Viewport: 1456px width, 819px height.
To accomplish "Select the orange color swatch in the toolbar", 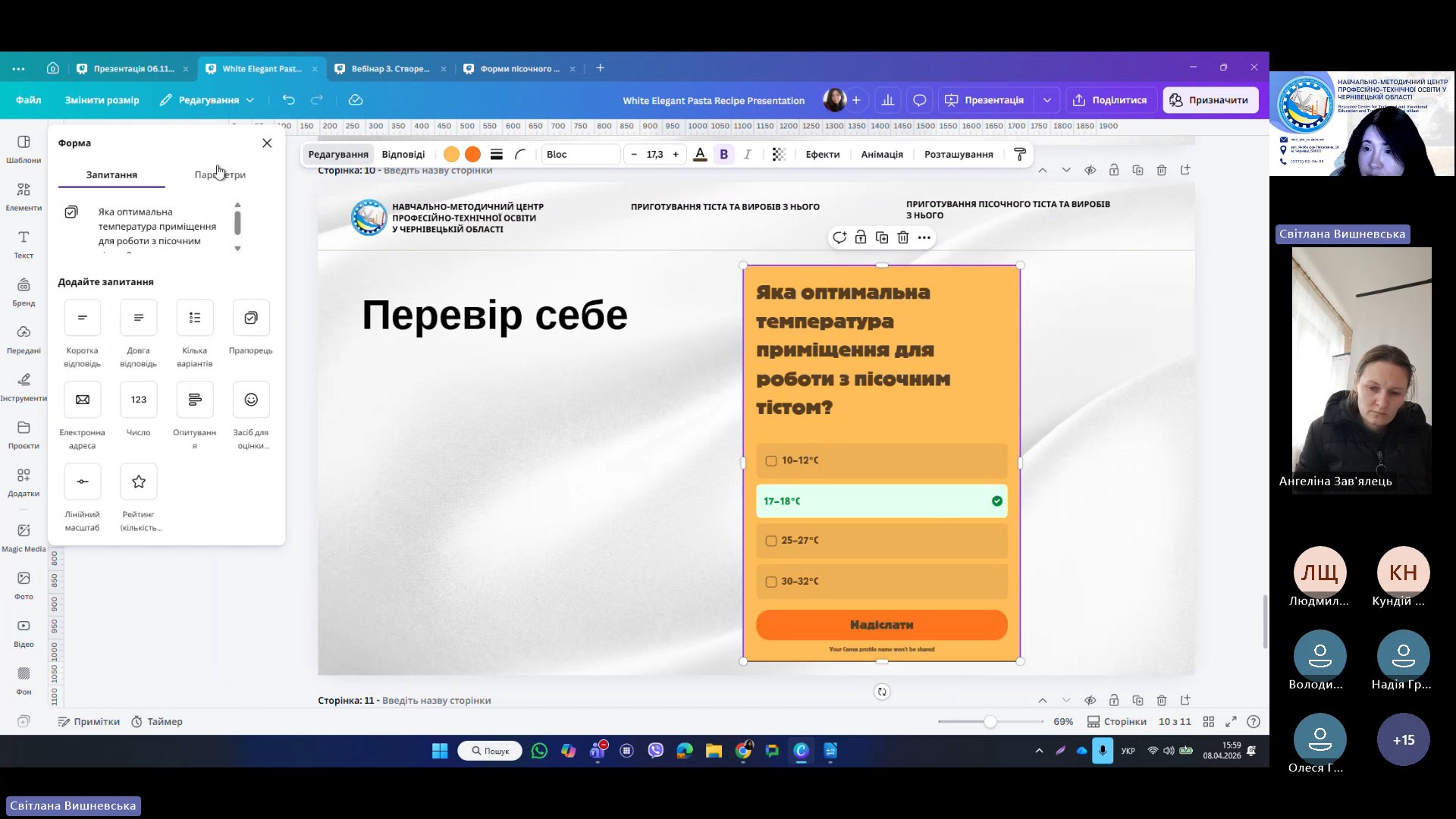I will 472,154.
